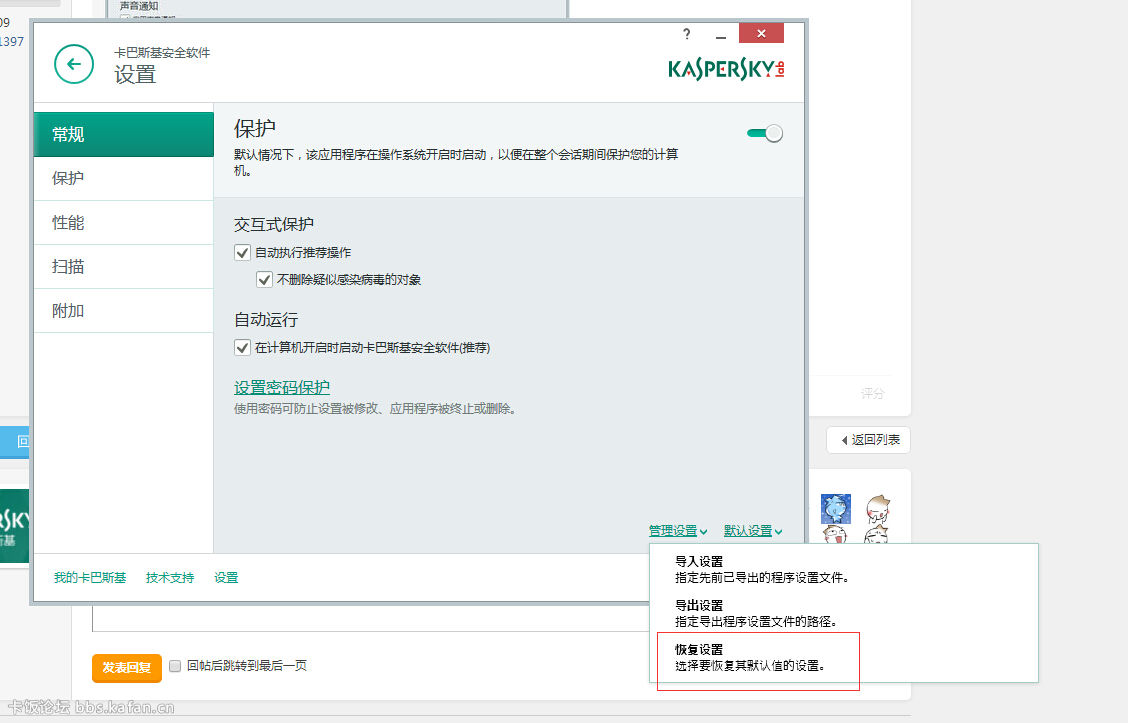Click the 设置 footer link

[226, 578]
